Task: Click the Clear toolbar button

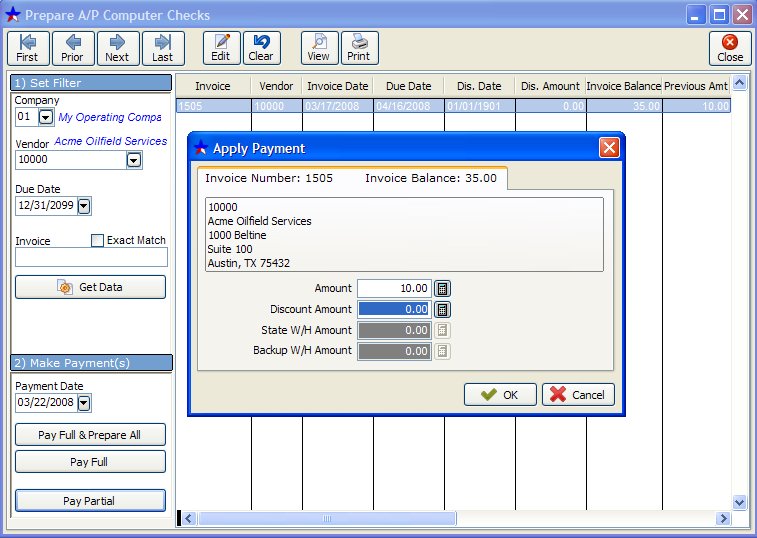Action: (261, 48)
